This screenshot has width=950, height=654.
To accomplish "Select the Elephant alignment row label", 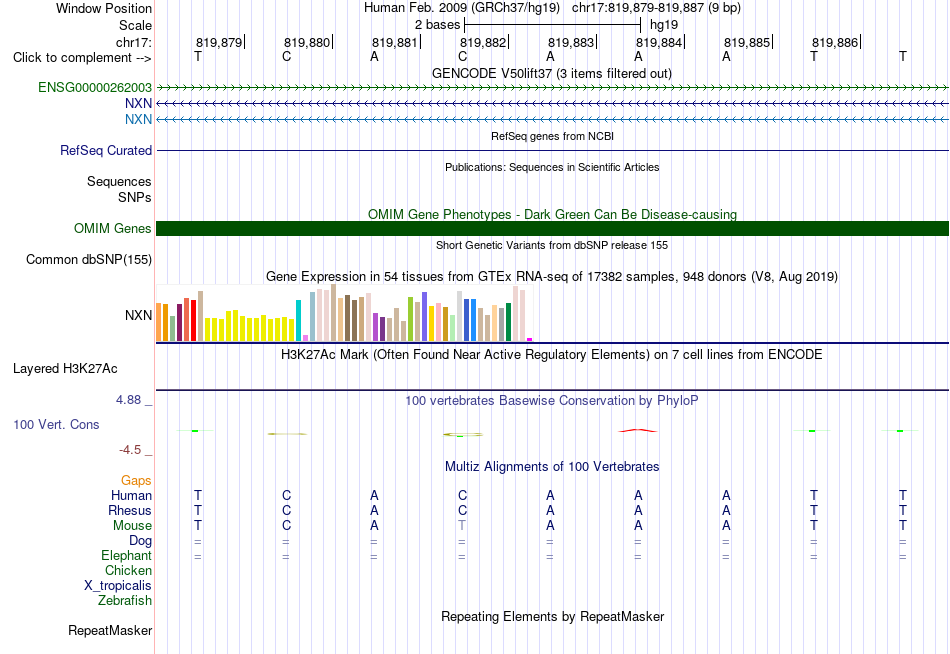I will point(126,555).
